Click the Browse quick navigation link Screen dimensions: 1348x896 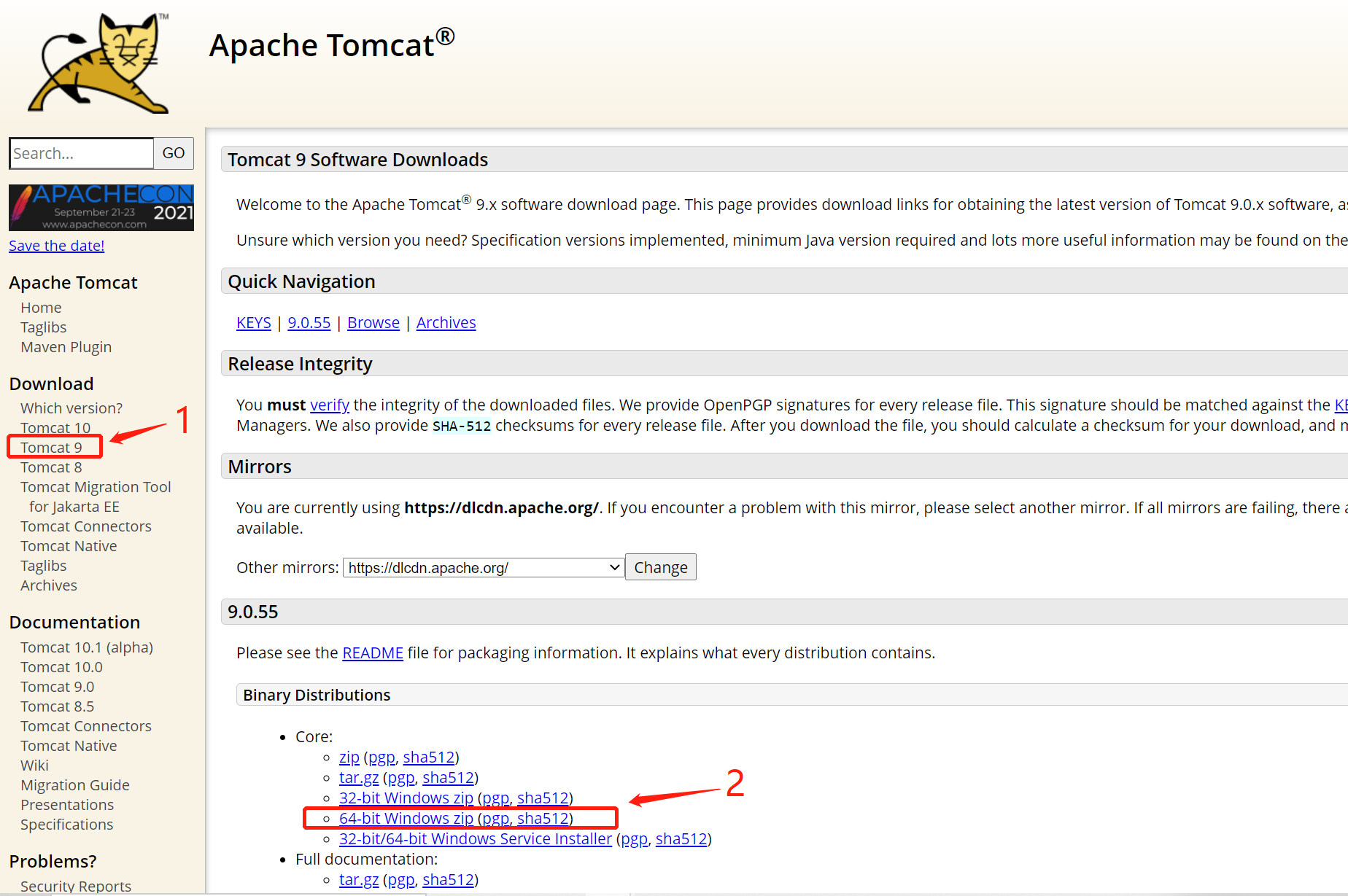(373, 323)
